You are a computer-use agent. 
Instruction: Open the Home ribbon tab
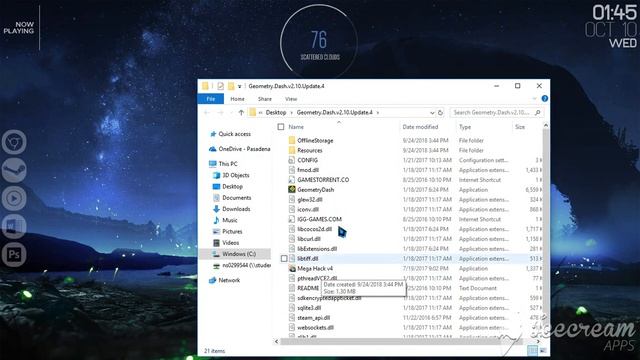(237, 99)
